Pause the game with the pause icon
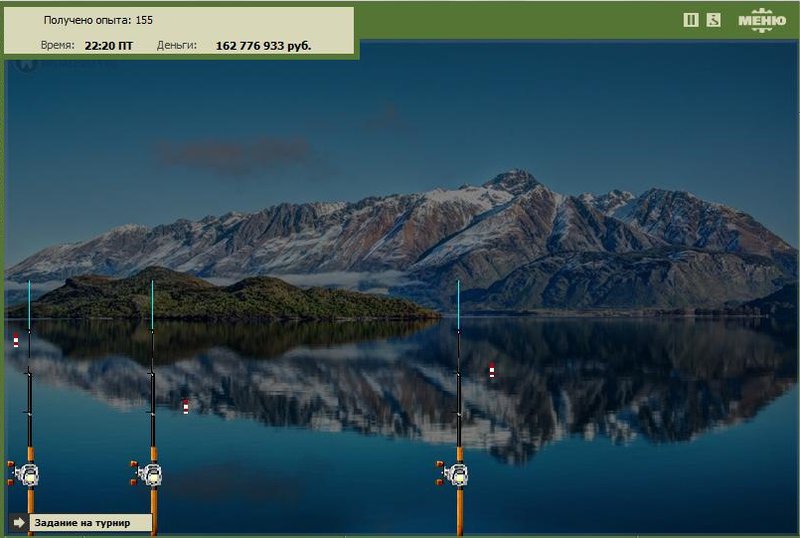This screenshot has width=800, height=538. [691, 20]
